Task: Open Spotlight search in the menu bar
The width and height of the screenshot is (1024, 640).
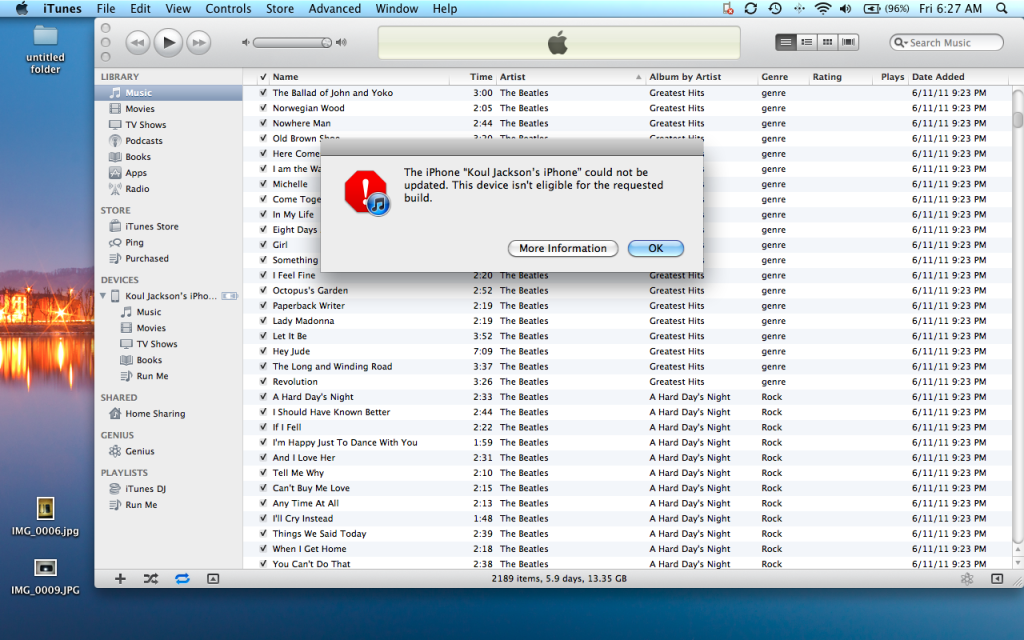Action: pos(1001,8)
